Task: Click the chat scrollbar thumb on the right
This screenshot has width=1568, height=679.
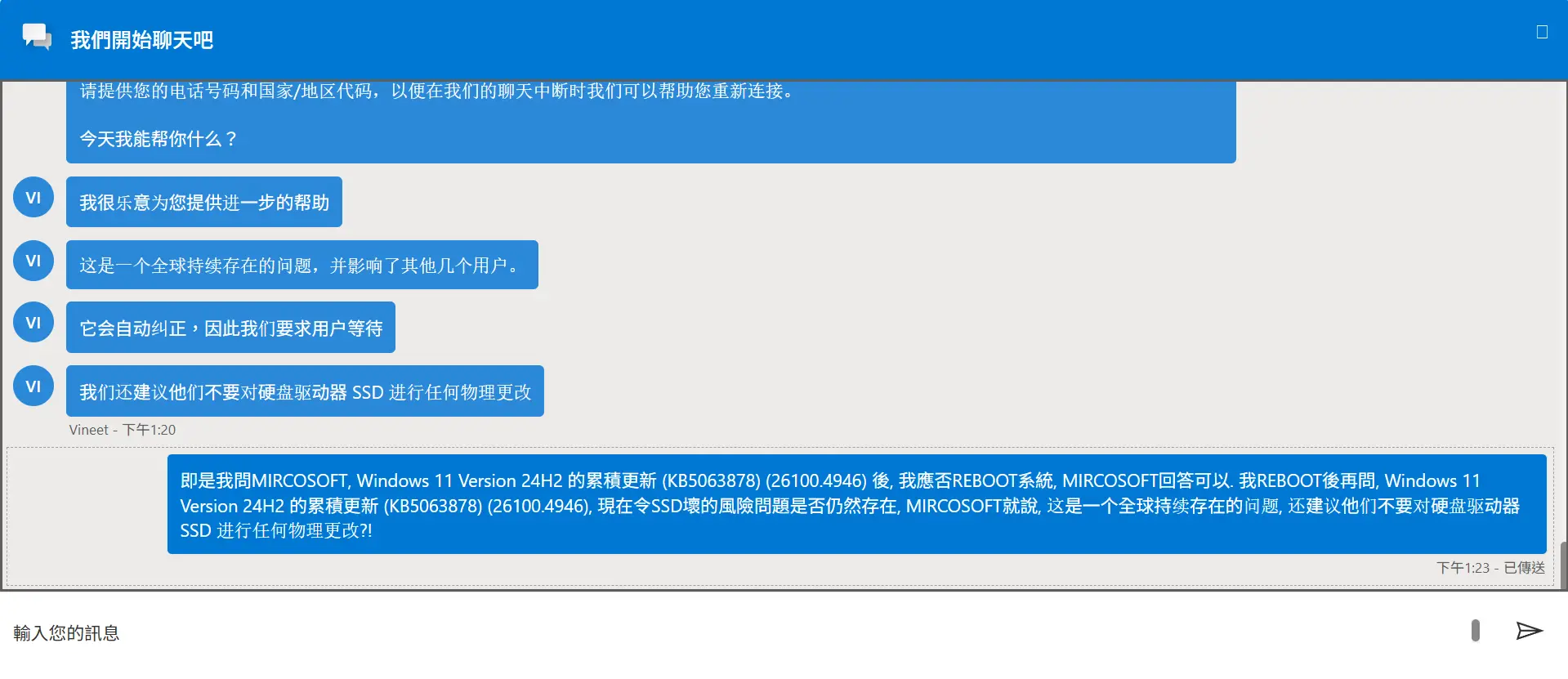Action: (1563, 565)
